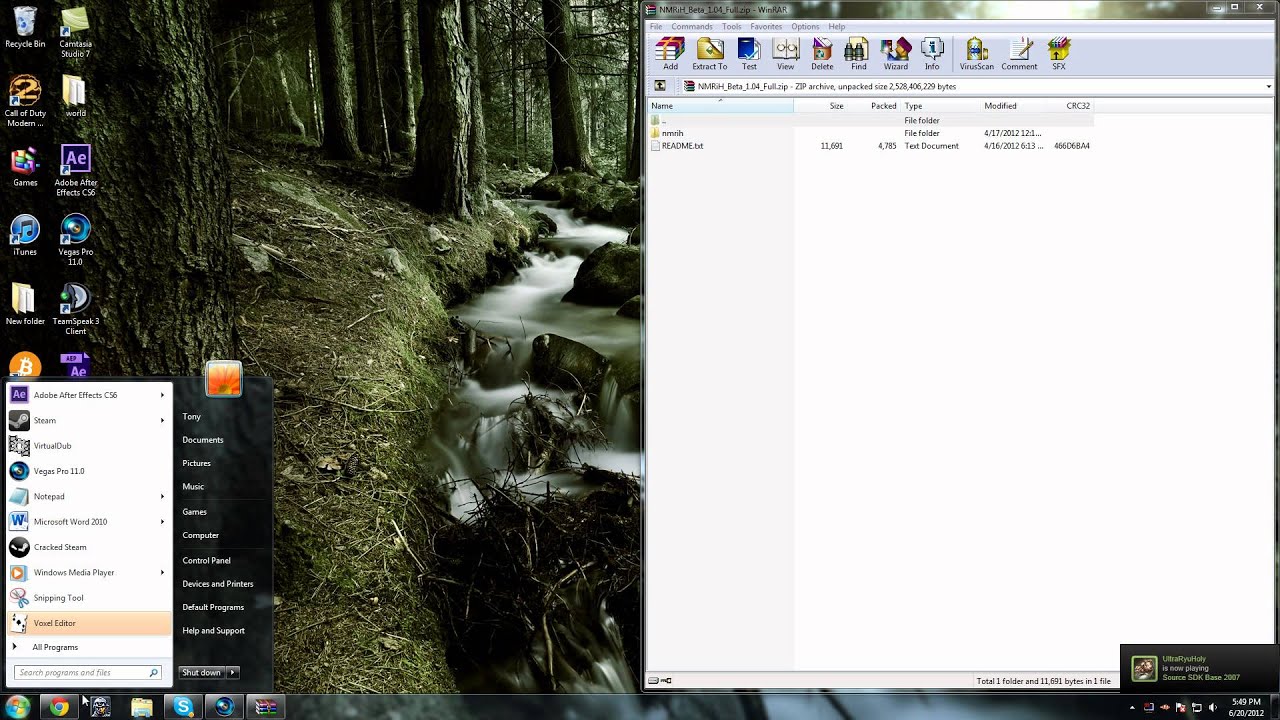Screen dimensions: 1280x720
Task: Sort the file list by Size column
Action: [820, 106]
